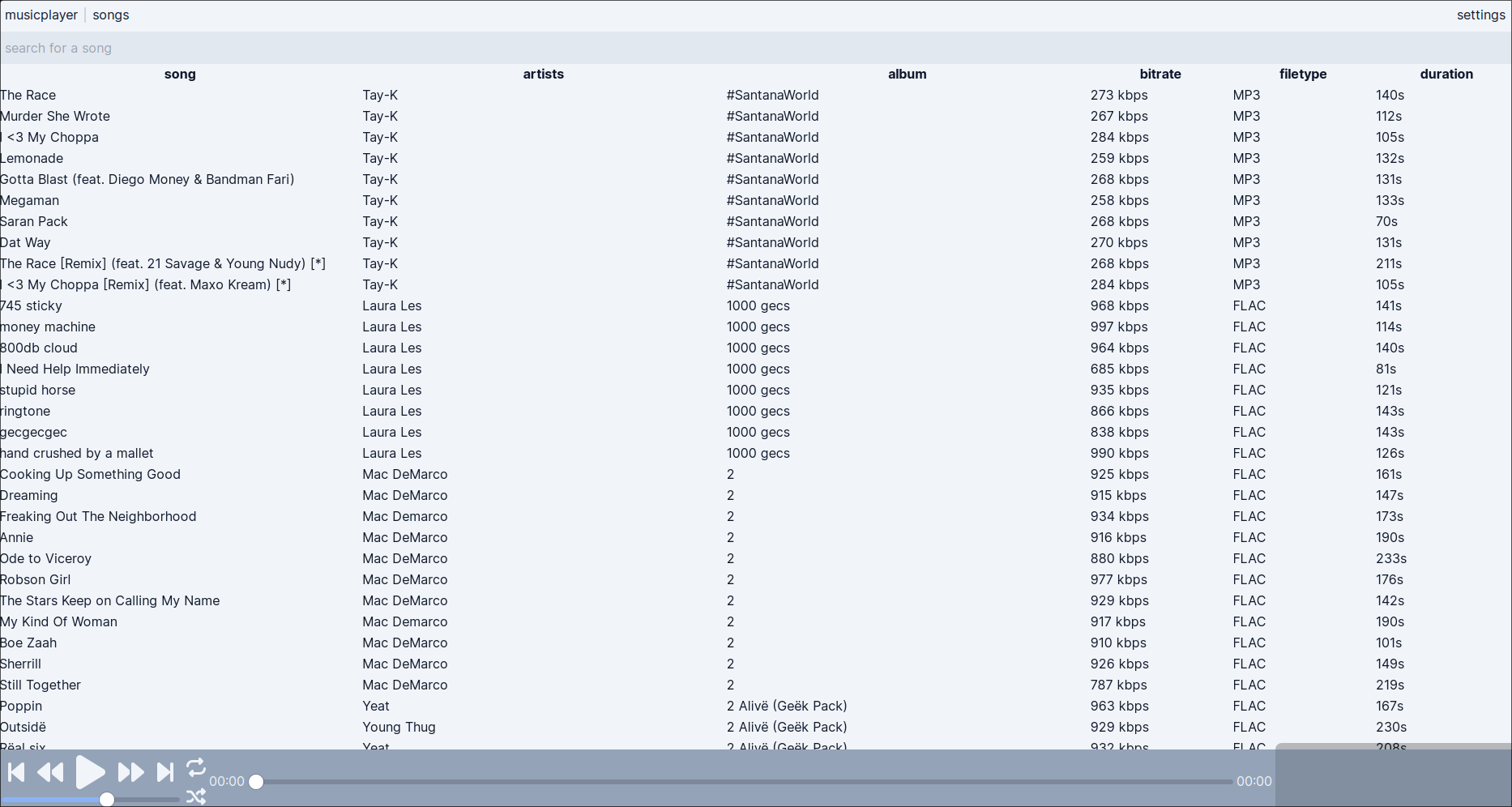The image size is (1512, 807).
Task: Select the song 'Saran Pack'
Action: point(34,221)
